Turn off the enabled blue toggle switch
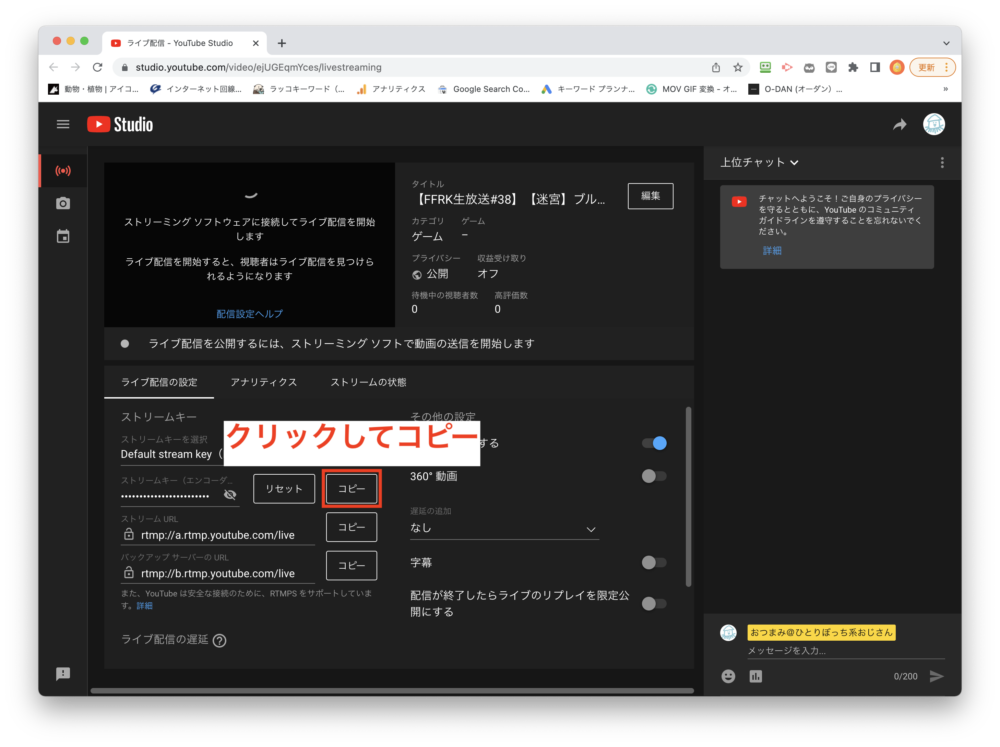1000x747 pixels. (654, 443)
